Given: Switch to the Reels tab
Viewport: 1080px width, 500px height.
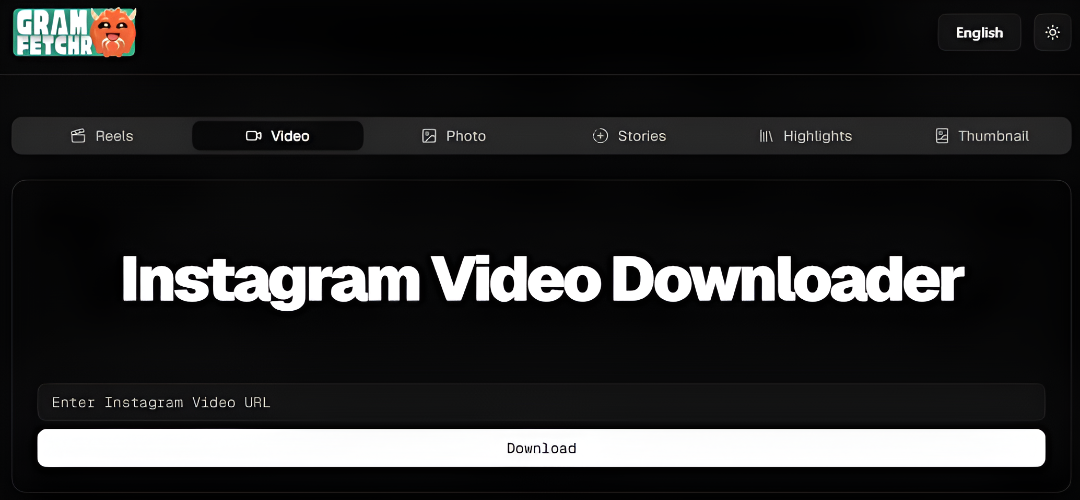Looking at the screenshot, I should tap(102, 136).
